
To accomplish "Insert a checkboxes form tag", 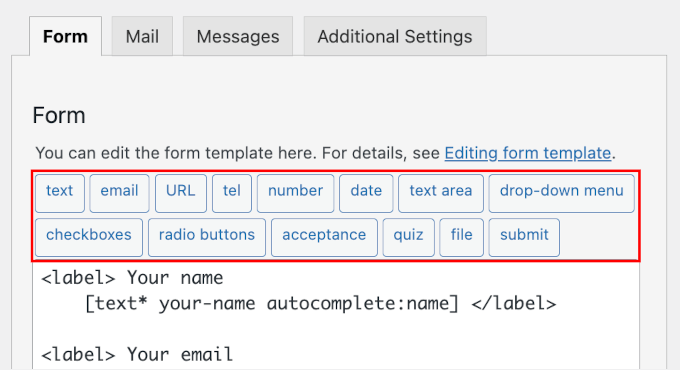I will pyautogui.click(x=89, y=238).
